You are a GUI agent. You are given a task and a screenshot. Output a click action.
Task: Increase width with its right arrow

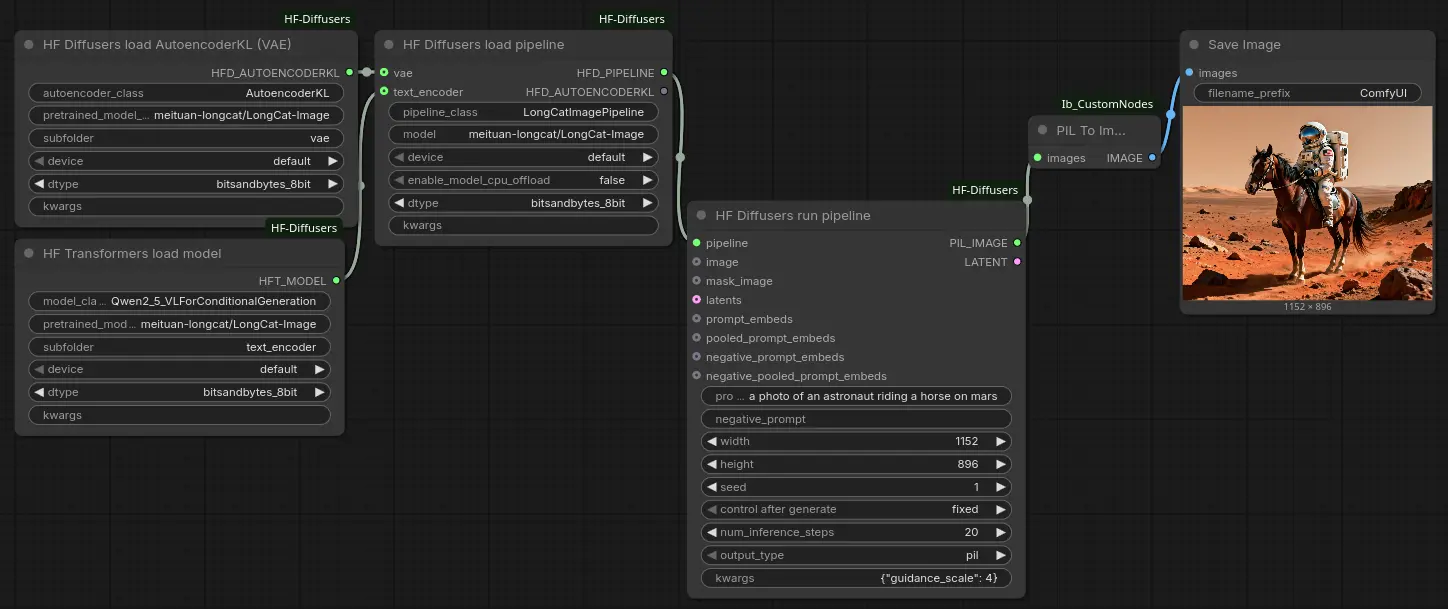1000,441
